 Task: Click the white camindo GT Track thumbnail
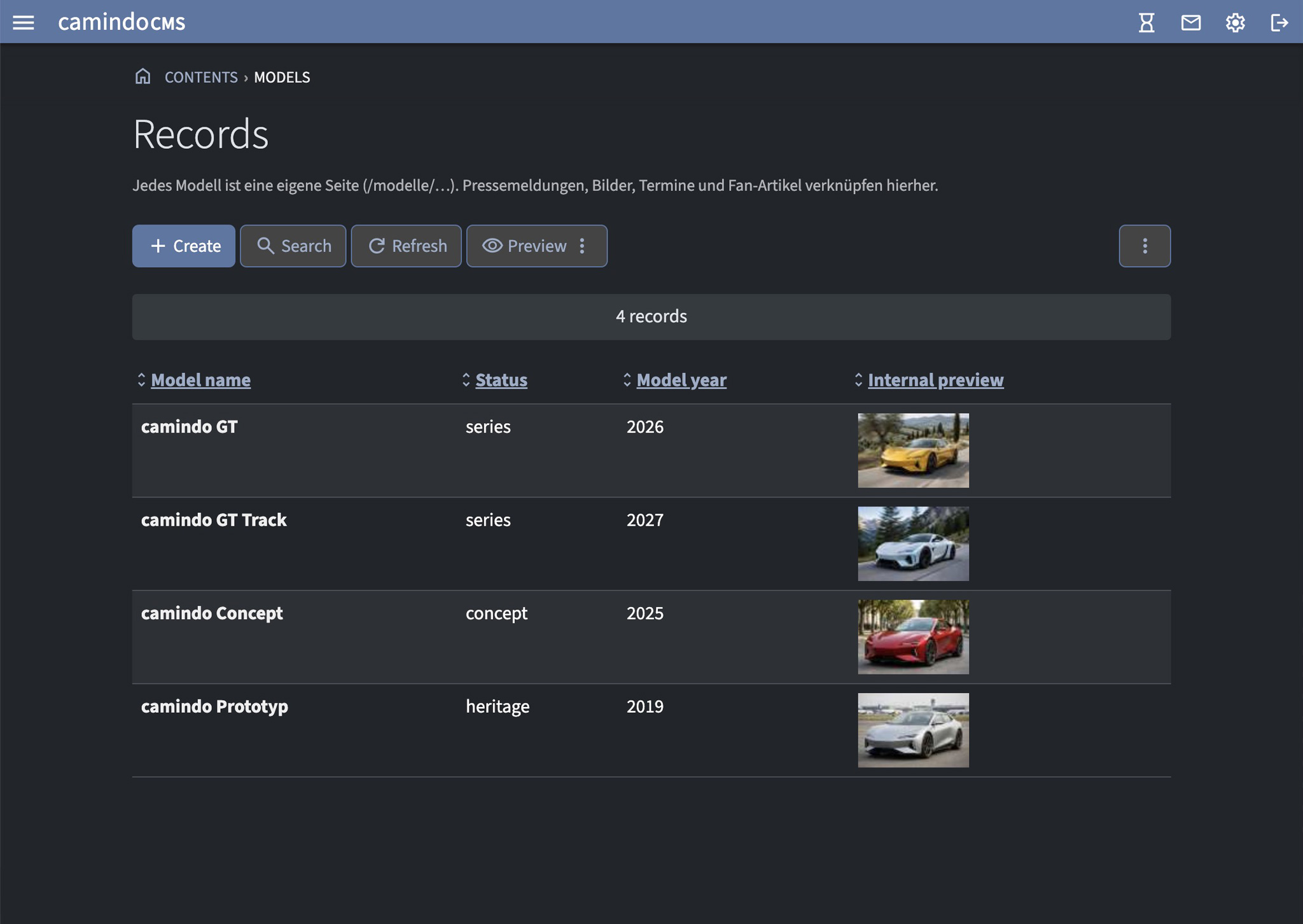(x=913, y=543)
